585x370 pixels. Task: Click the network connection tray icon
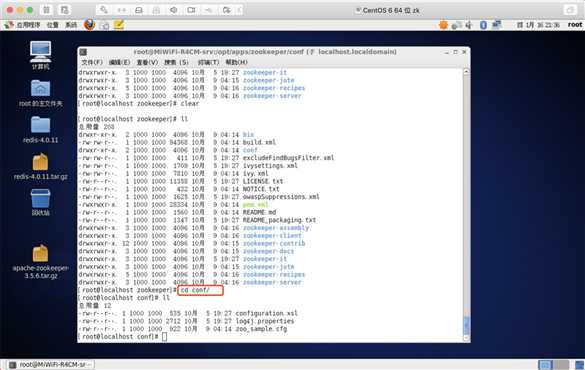pos(497,25)
